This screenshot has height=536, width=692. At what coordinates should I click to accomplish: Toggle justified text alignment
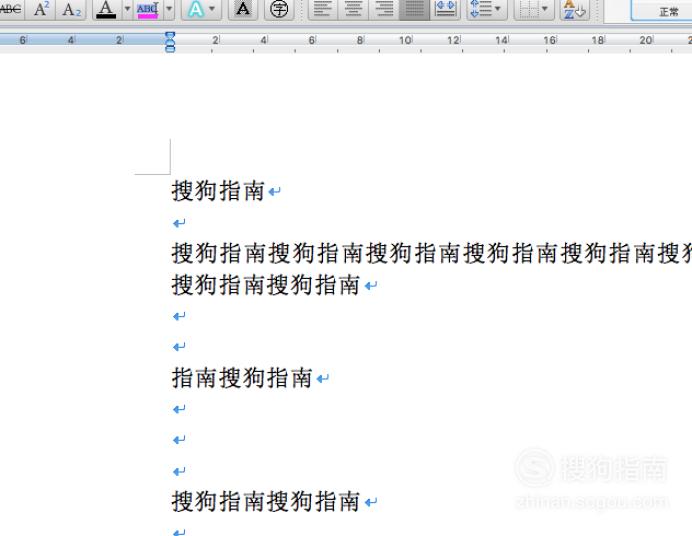point(414,9)
